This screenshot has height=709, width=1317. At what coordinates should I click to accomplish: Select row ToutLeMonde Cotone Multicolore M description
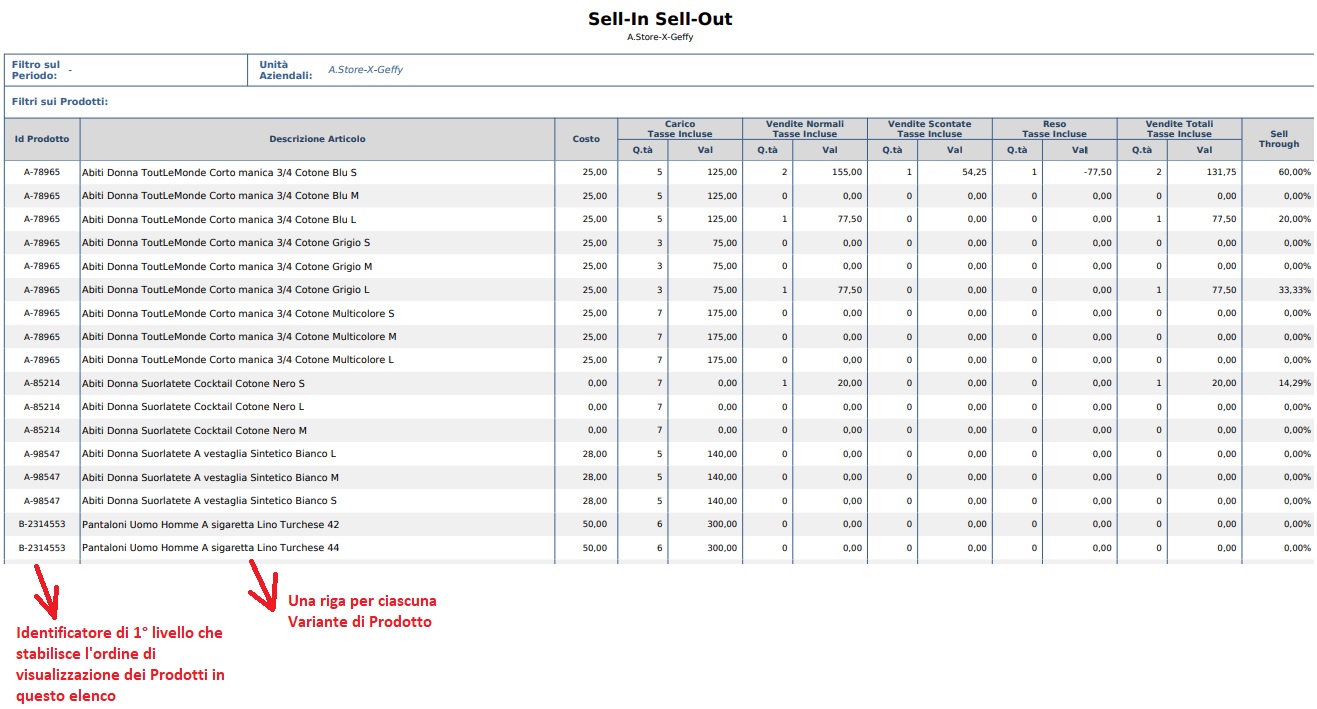[239, 337]
